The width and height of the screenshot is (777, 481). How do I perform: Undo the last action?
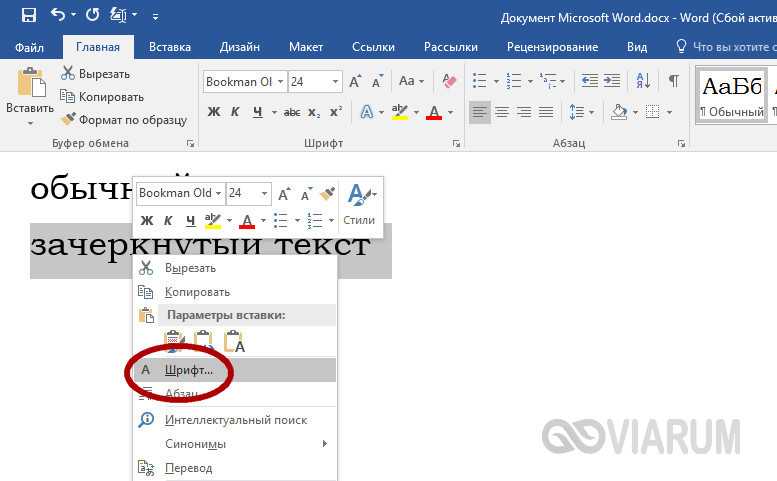(x=58, y=15)
